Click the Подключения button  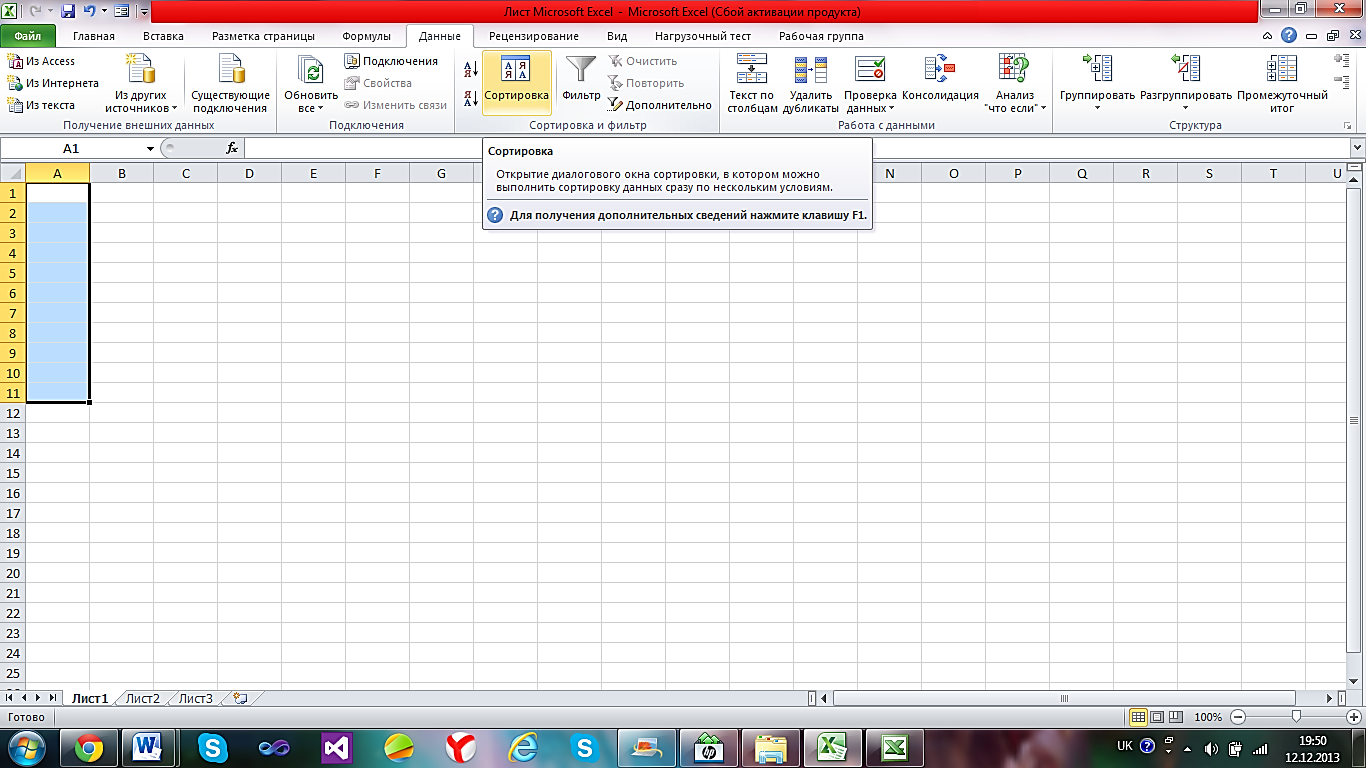(x=391, y=61)
